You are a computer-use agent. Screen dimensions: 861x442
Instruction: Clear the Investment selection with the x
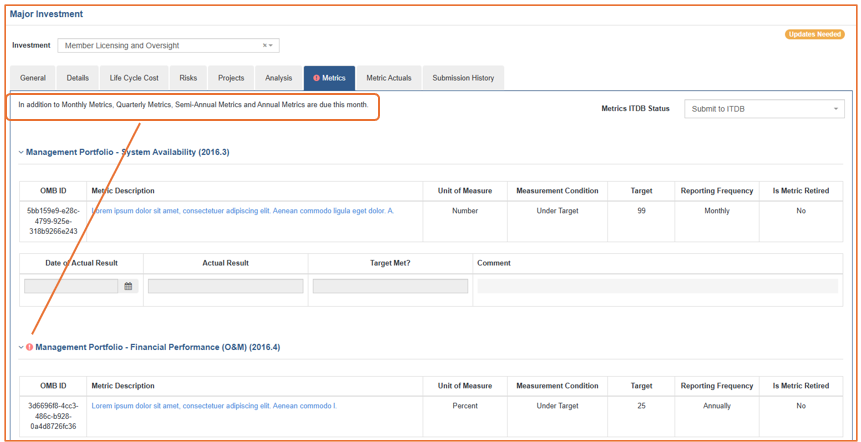[x=265, y=46]
